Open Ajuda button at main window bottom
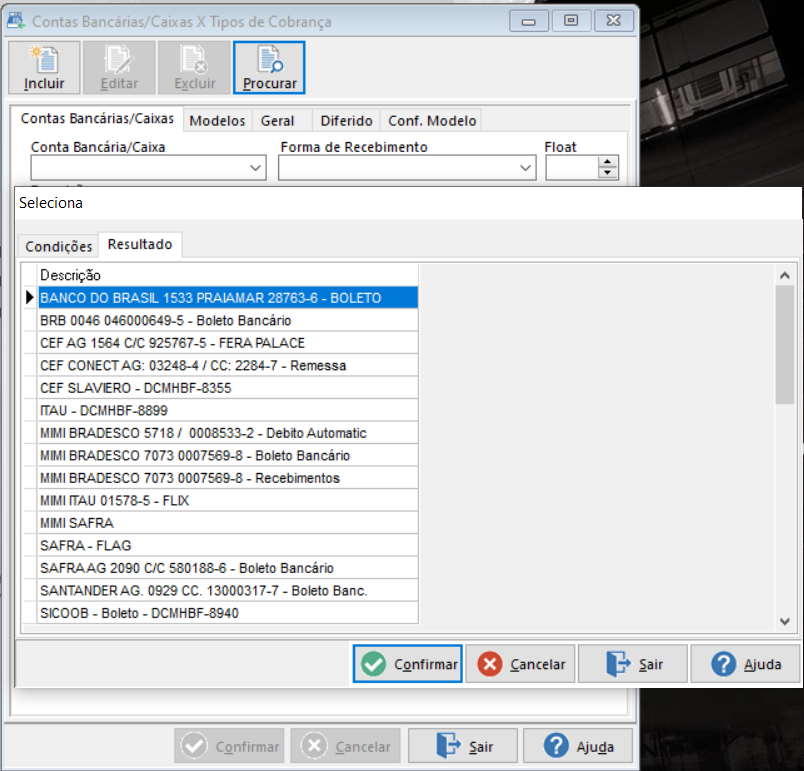The image size is (804, 771). tap(578, 746)
